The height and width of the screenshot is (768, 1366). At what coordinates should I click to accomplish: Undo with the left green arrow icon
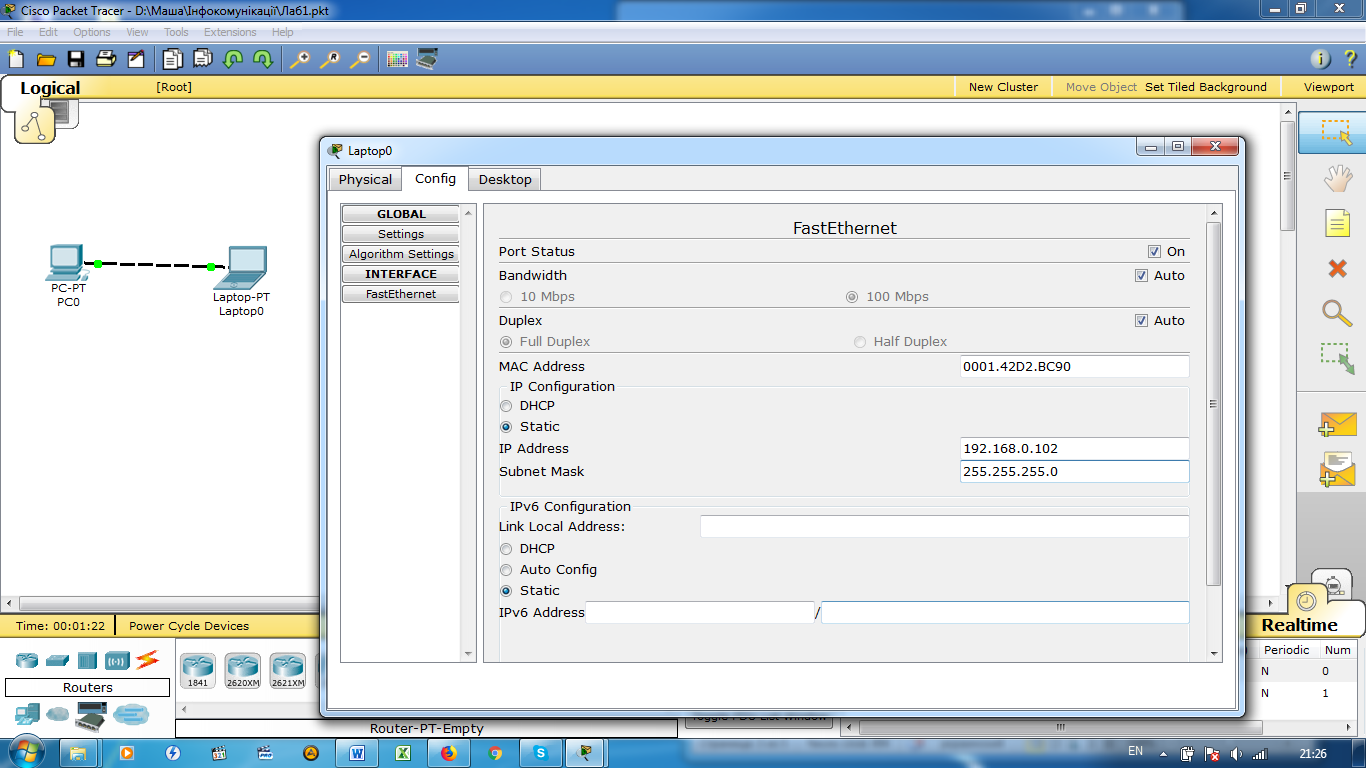tap(233, 59)
